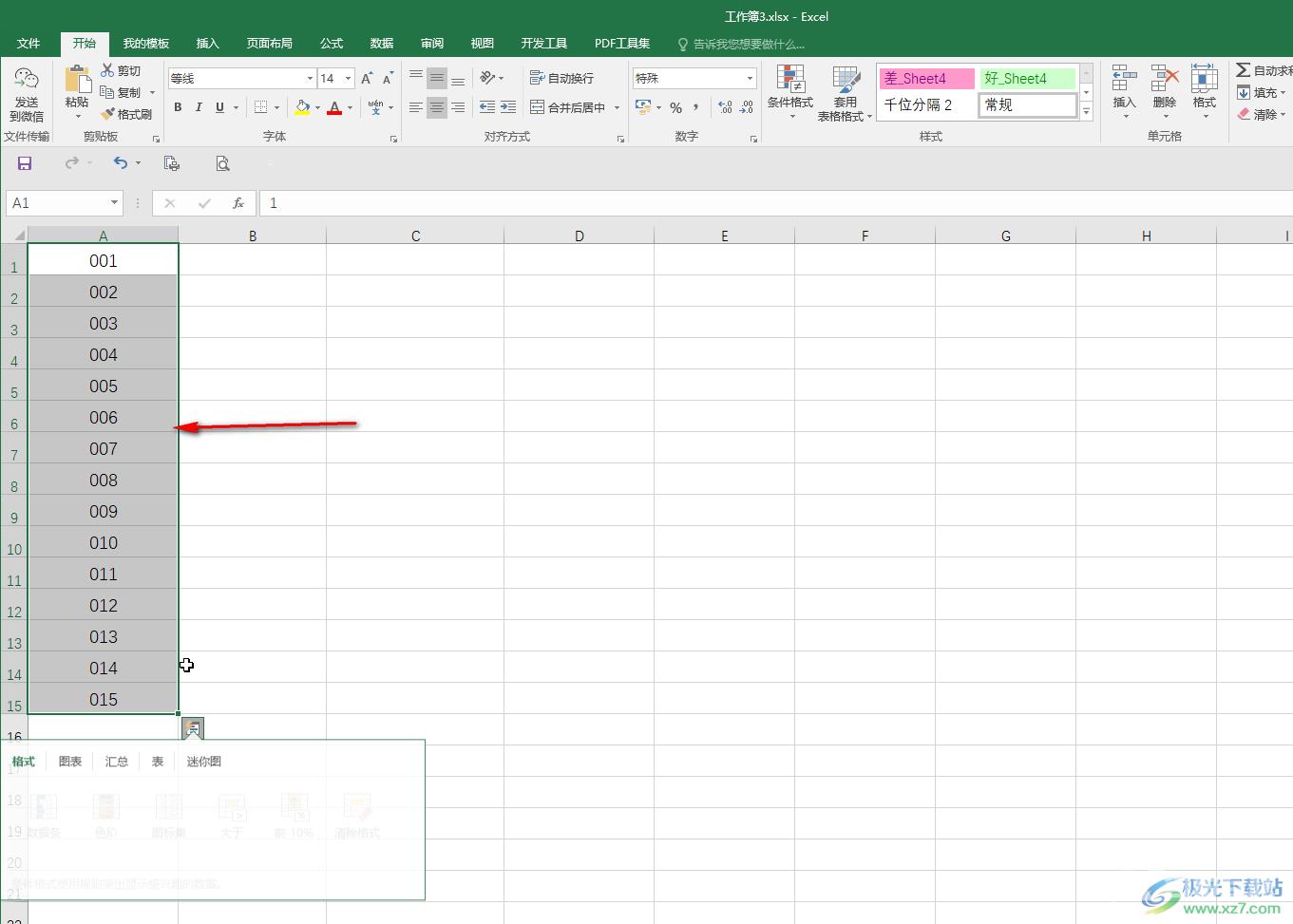The height and width of the screenshot is (924, 1293).
Task: Click the Delete cells (删除) button
Action: pos(1165,92)
